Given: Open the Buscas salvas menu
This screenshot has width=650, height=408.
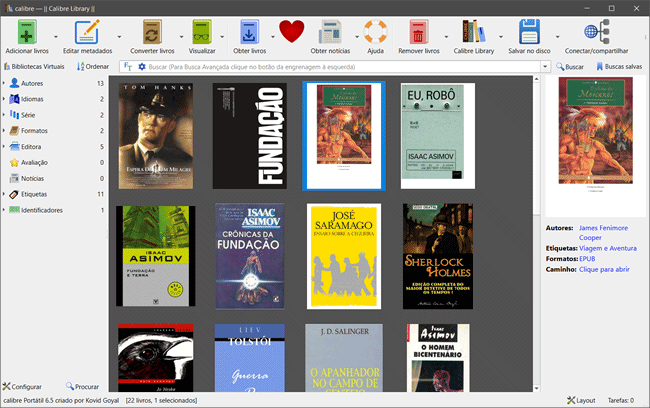Looking at the screenshot, I should [x=620, y=67].
